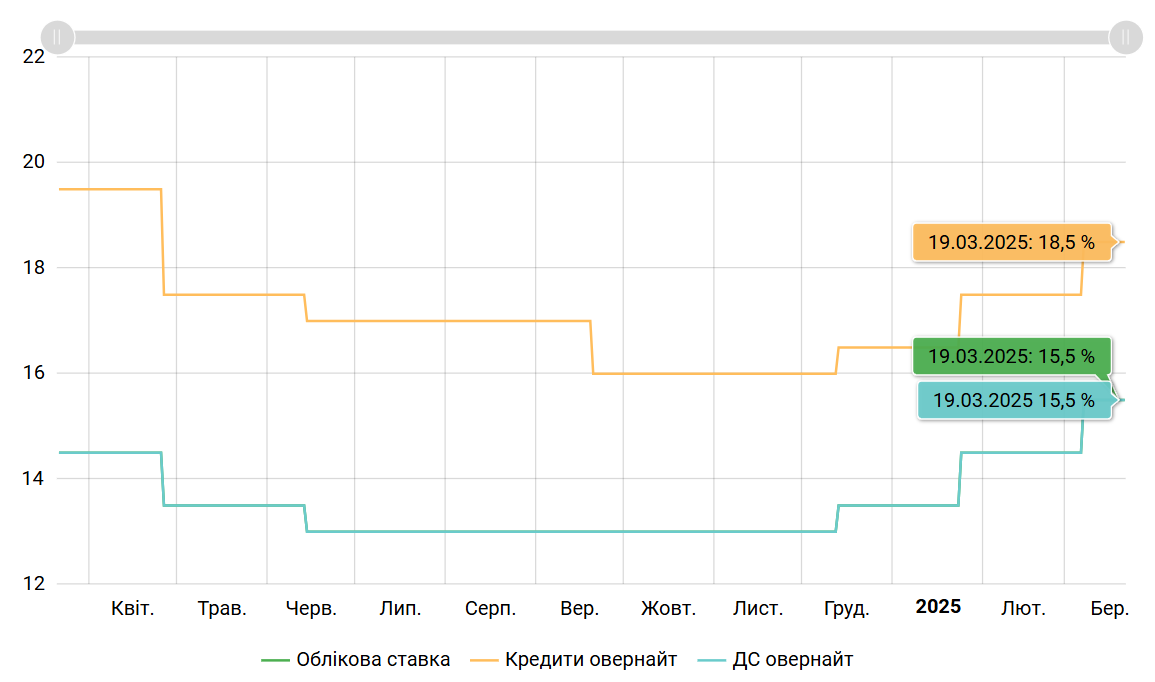The image size is (1155, 682).
Task: Click the Бер. month axis label
Action: [x=1109, y=608]
